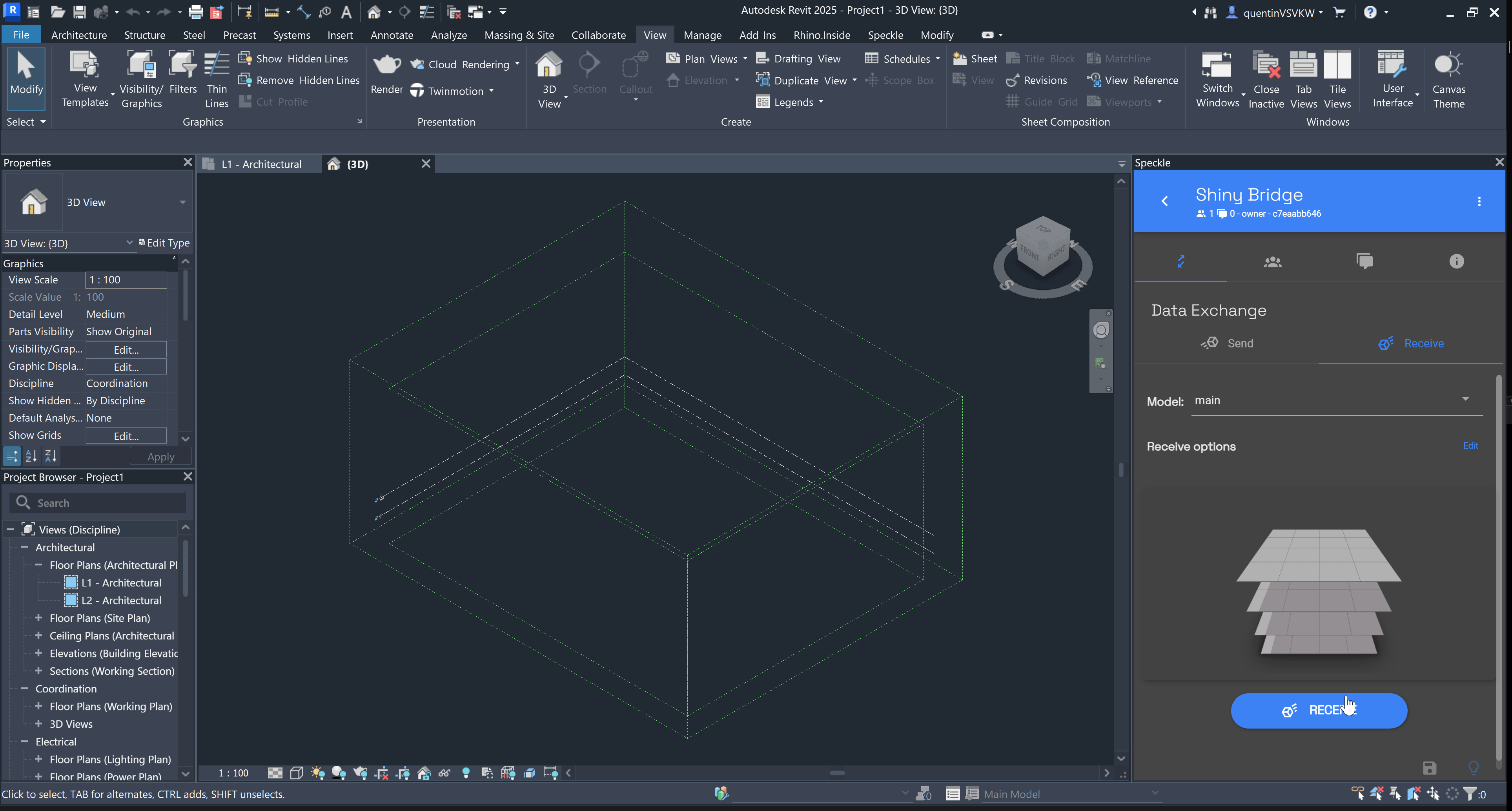
Task: Click the ViewCube TOP face
Action: tap(1043, 230)
